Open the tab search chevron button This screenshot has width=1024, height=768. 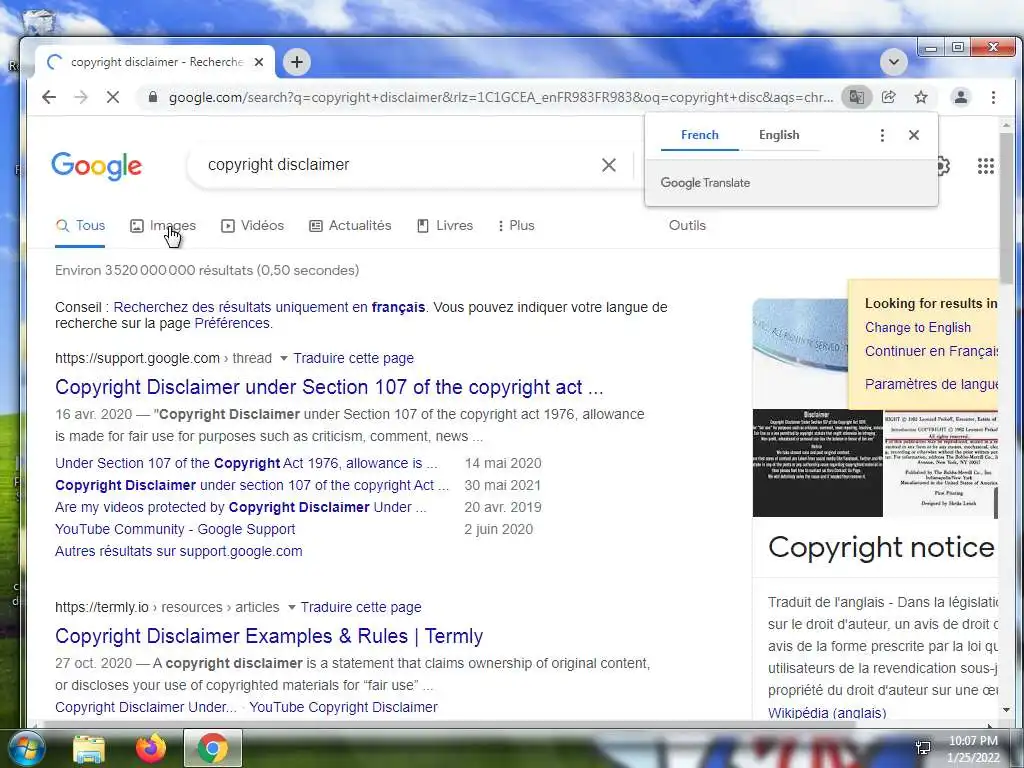(x=893, y=62)
